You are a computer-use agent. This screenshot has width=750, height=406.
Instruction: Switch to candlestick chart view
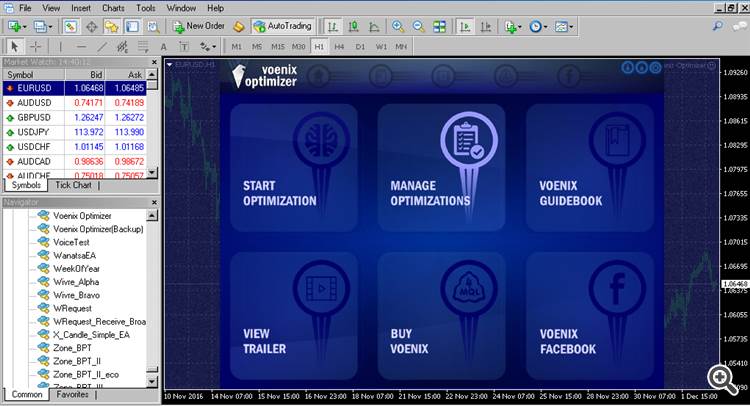[353, 26]
